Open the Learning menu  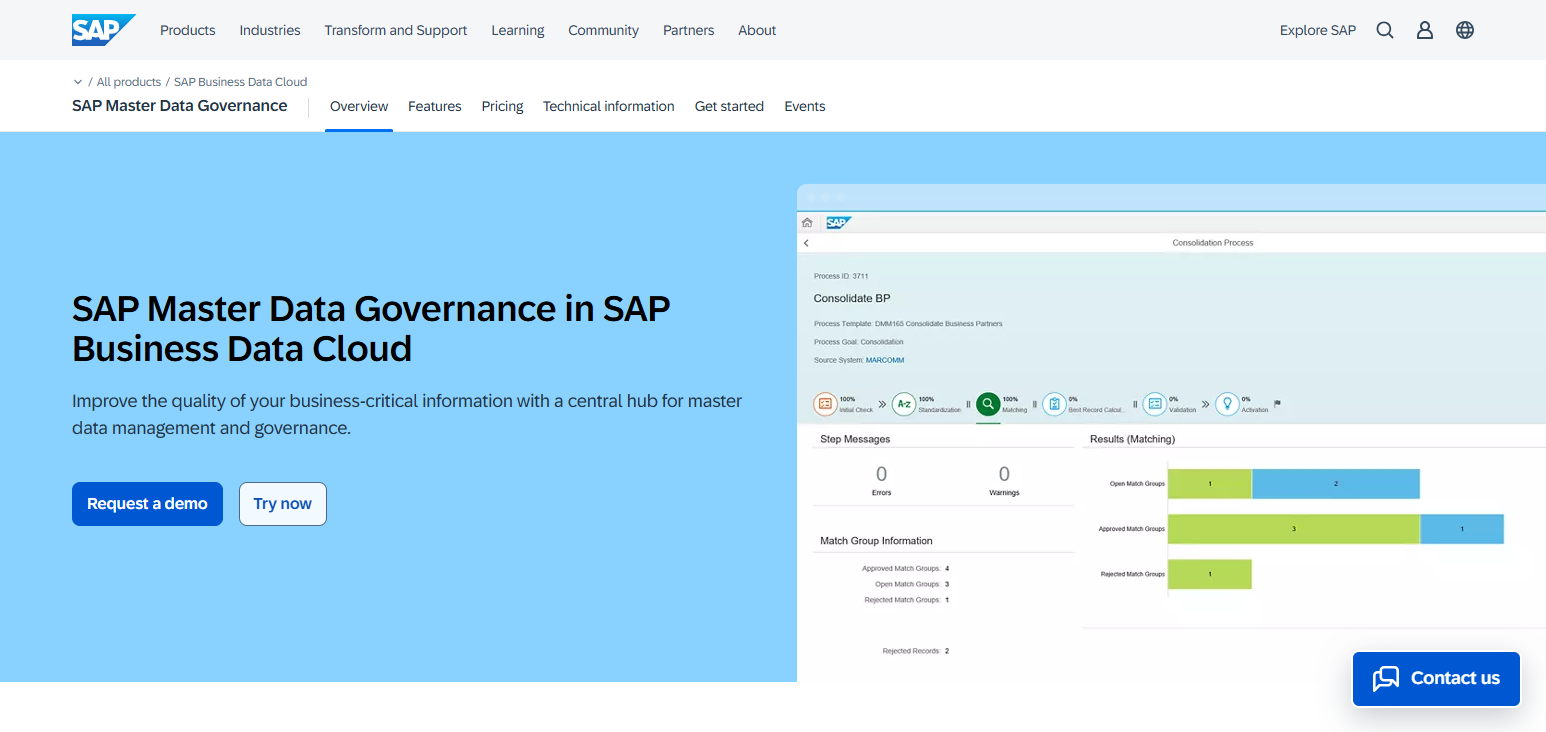coord(518,30)
